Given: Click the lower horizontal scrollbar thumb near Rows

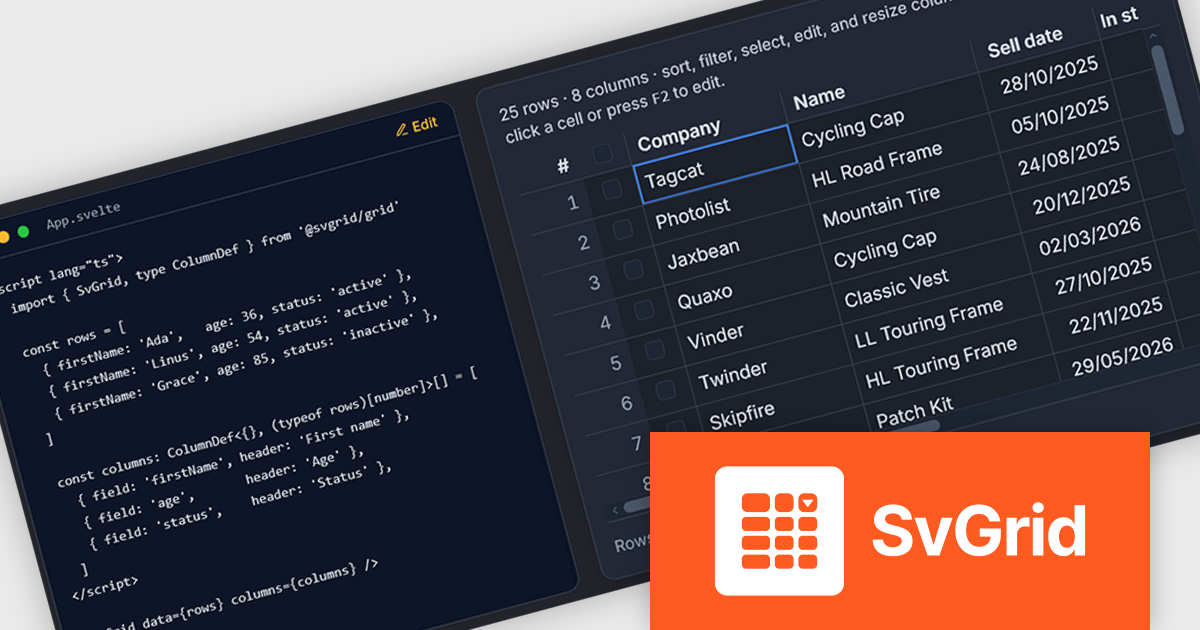Looking at the screenshot, I should coord(638,506).
